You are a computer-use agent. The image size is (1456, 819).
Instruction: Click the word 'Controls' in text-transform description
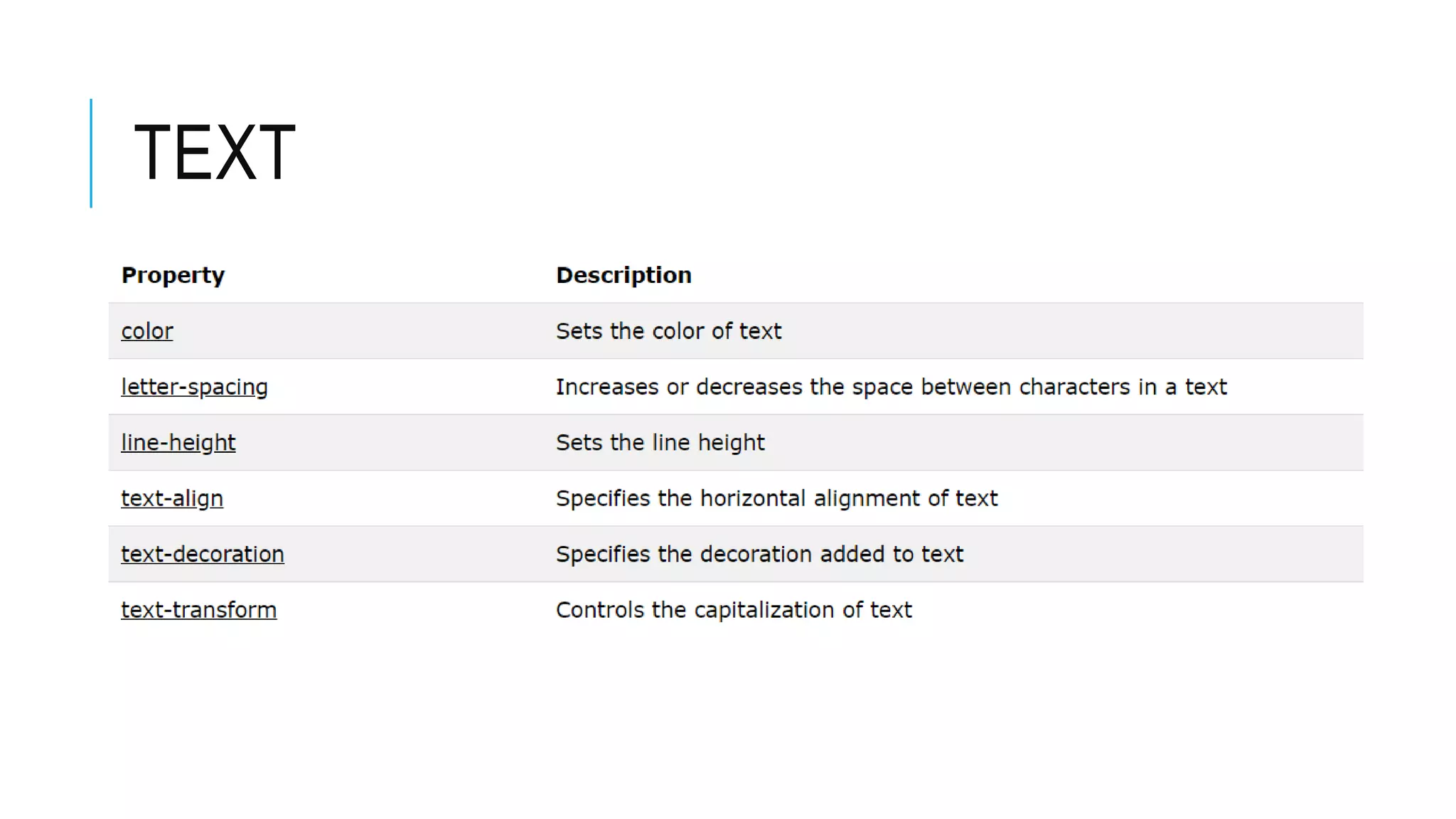click(599, 610)
